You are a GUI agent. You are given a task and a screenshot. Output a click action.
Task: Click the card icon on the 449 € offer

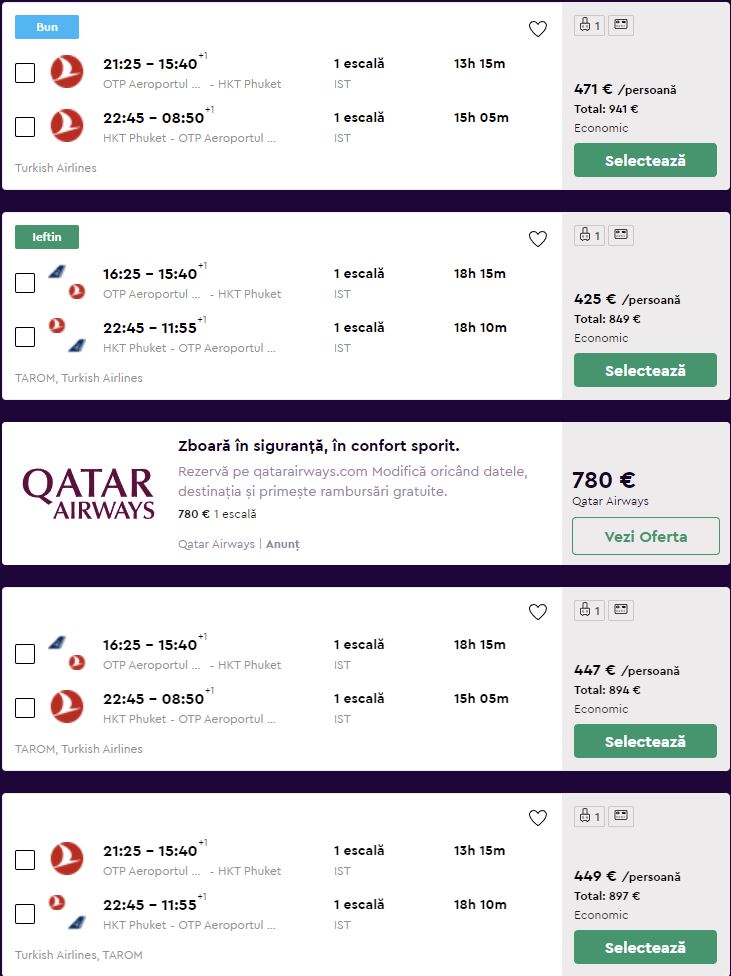pyautogui.click(x=621, y=816)
